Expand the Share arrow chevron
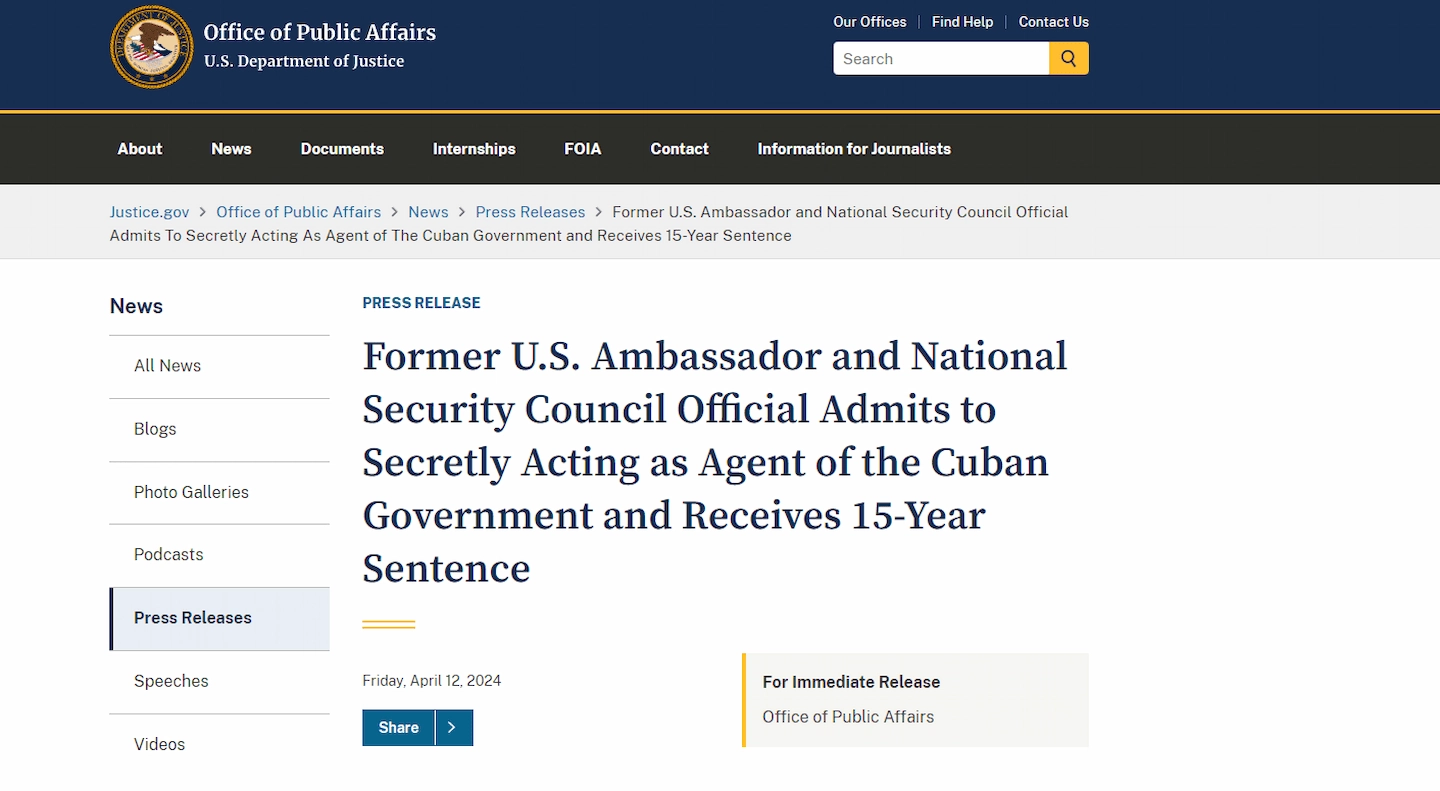Image resolution: width=1440 pixels, height=791 pixels. click(x=453, y=728)
